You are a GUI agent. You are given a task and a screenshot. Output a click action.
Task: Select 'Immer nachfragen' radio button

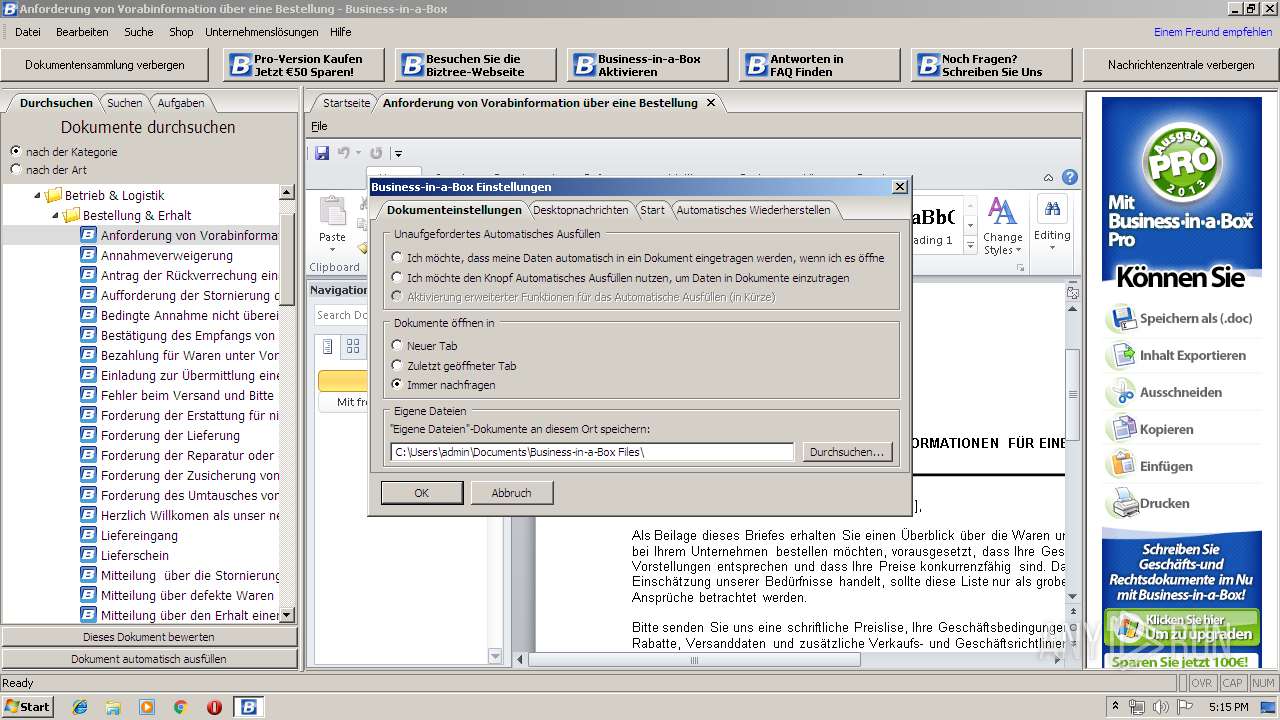397,384
